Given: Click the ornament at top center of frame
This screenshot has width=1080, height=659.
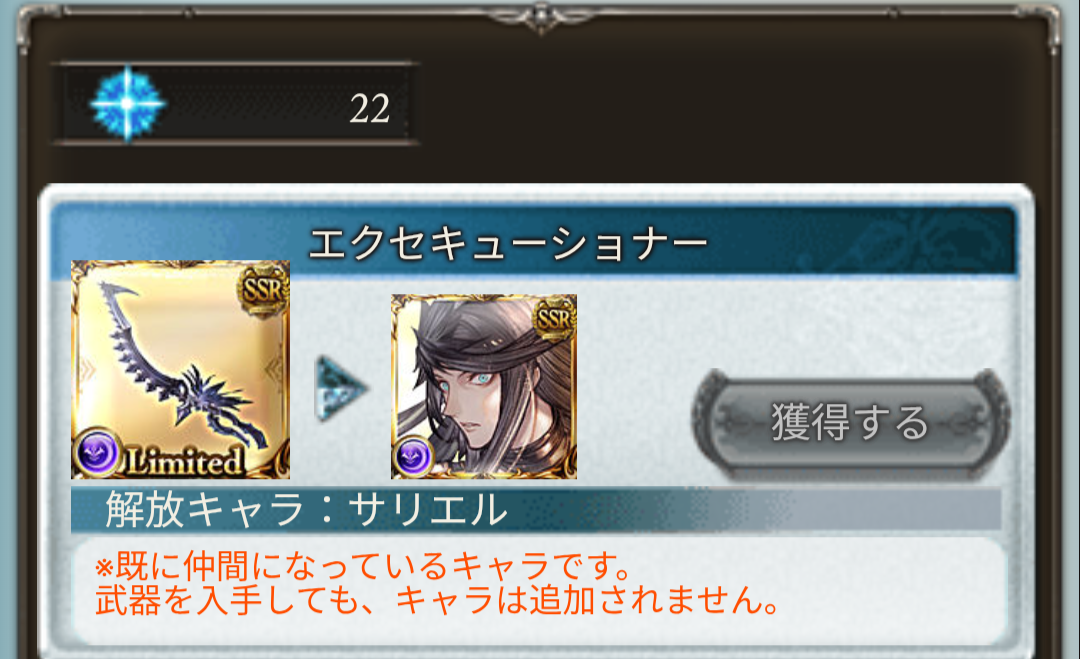Looking at the screenshot, I should [x=541, y=17].
